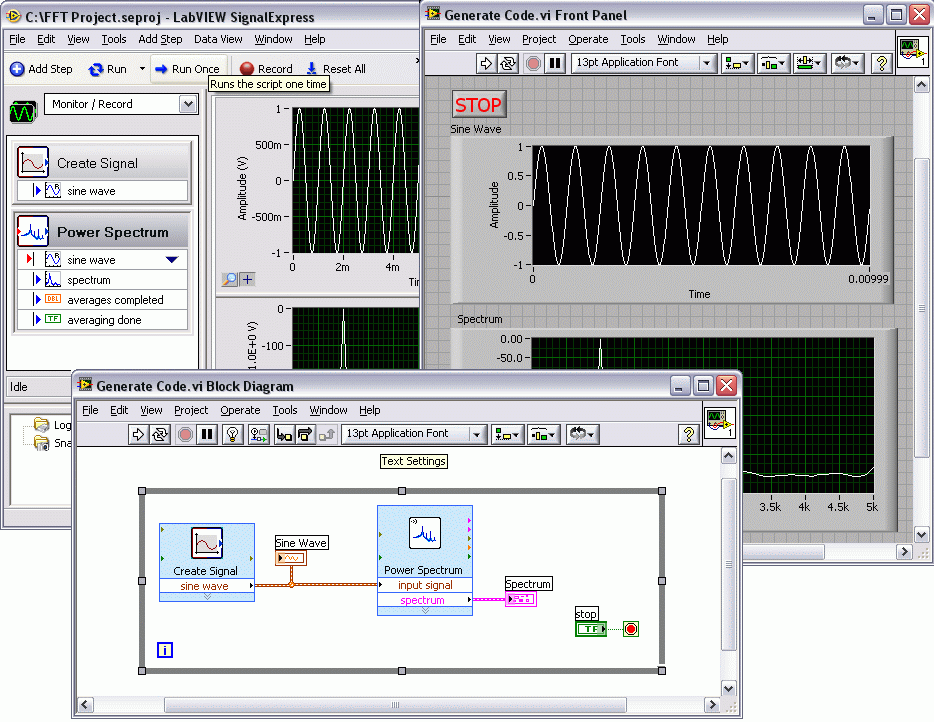Click the Run Once button
Image resolution: width=934 pixels, height=722 pixels.
pos(187,69)
